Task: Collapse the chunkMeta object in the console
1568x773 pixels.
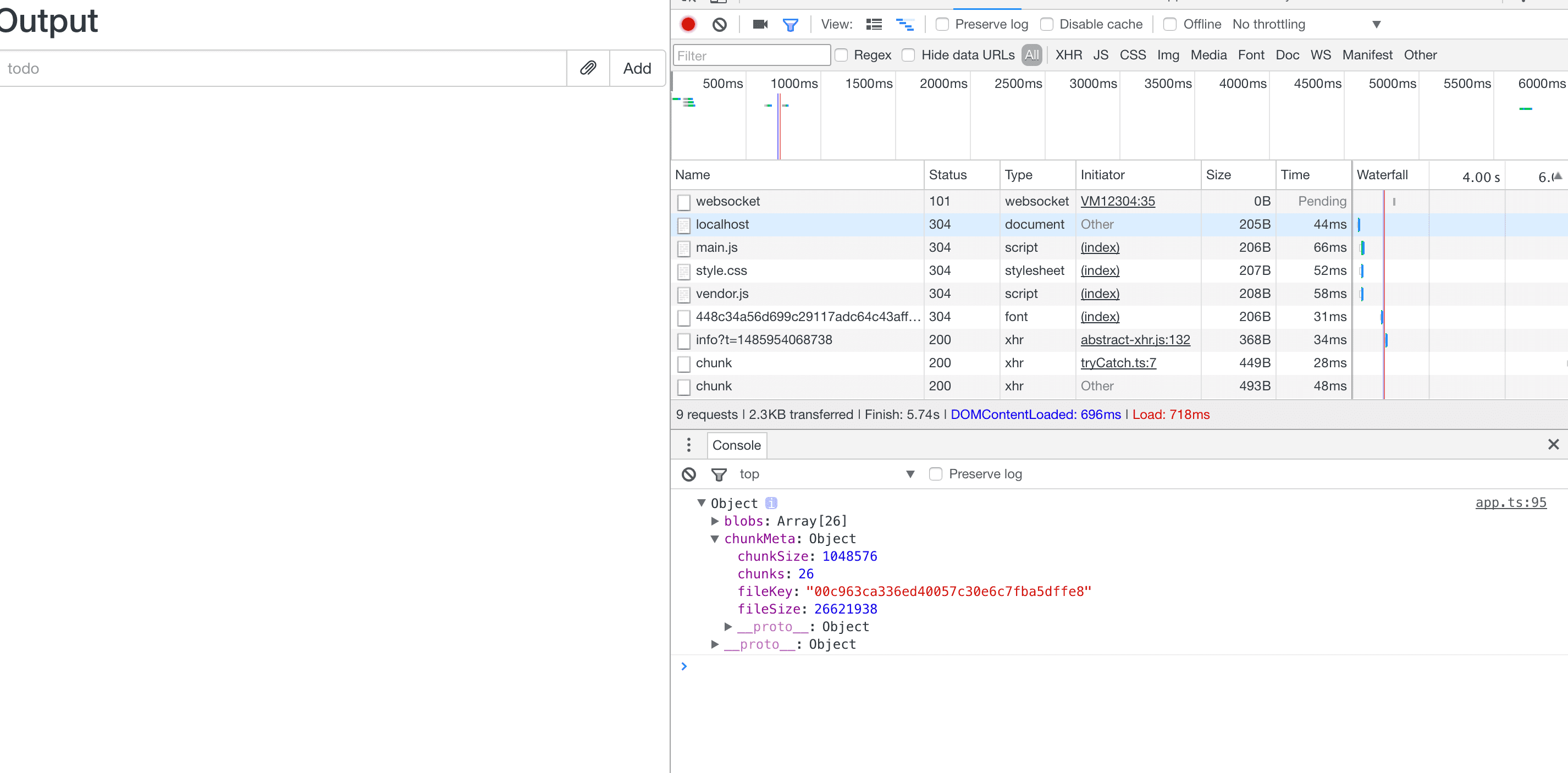Action: coord(715,539)
